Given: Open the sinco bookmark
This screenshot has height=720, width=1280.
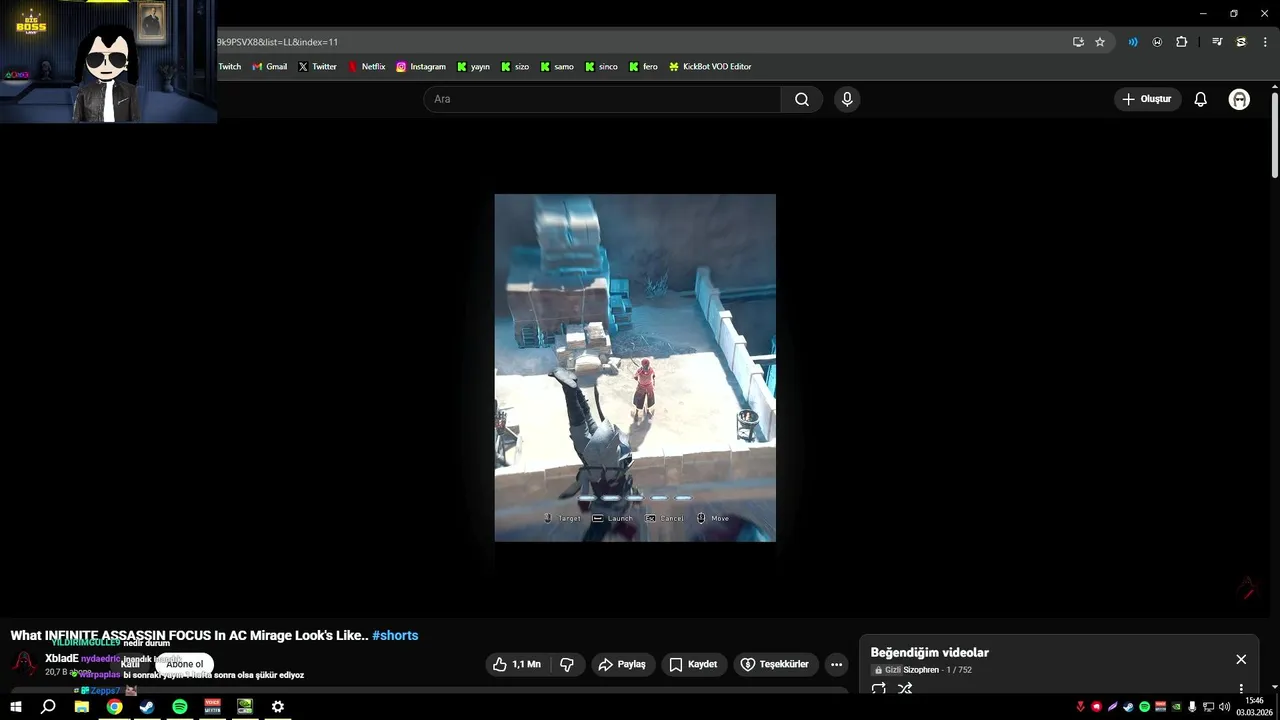Looking at the screenshot, I should [601, 67].
